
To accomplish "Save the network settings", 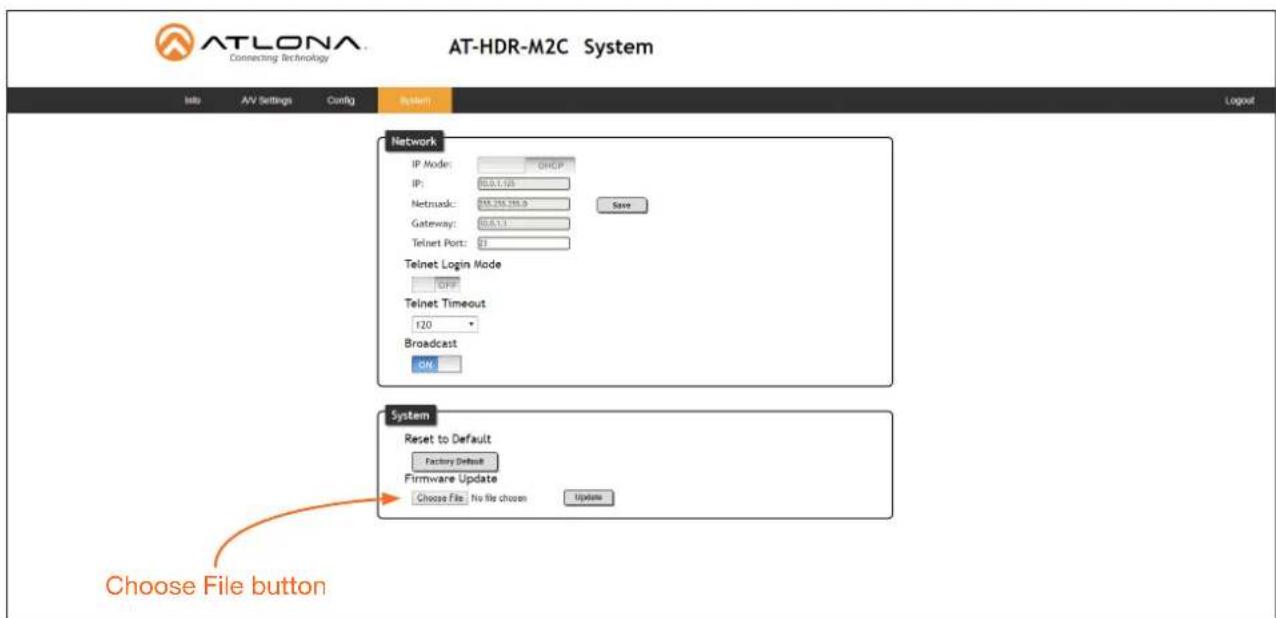I will [x=623, y=205].
